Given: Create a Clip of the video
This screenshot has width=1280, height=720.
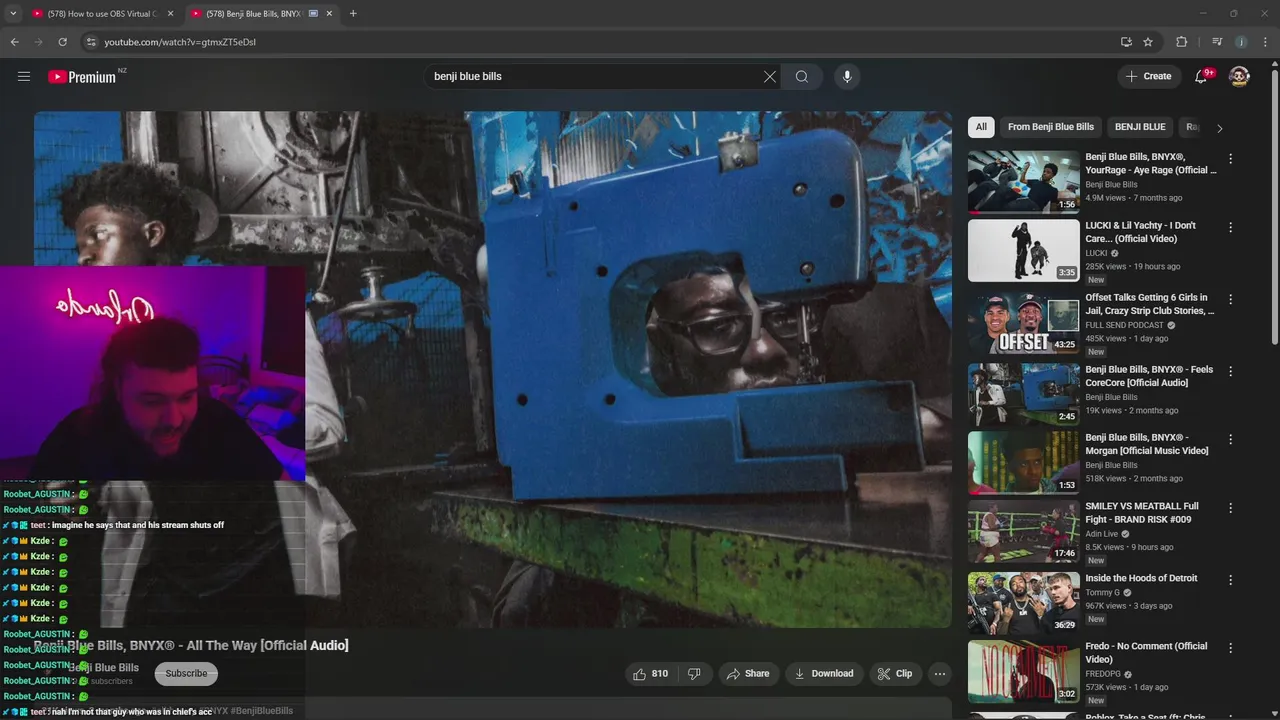Looking at the screenshot, I should (895, 674).
